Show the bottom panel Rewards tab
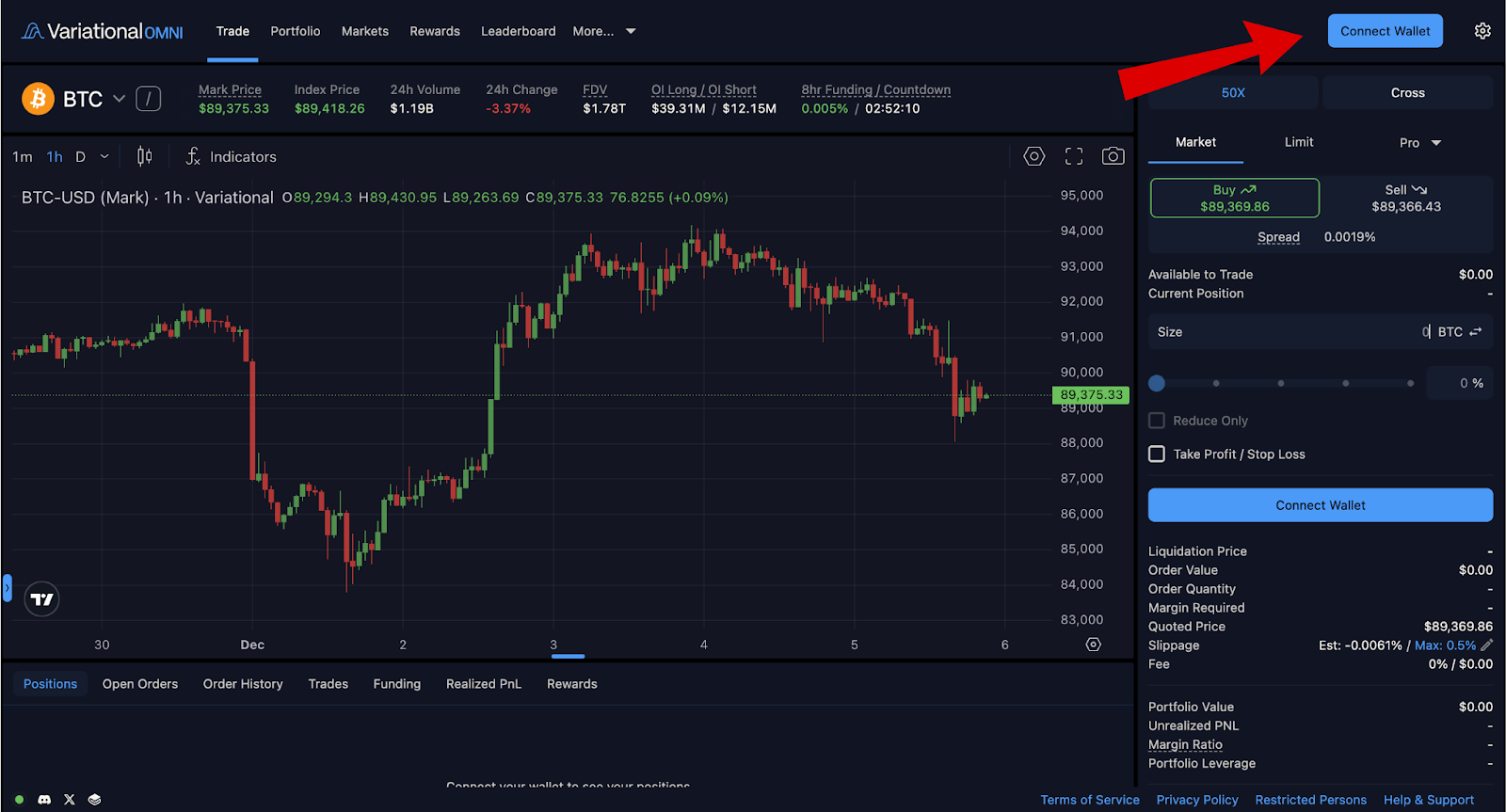Image resolution: width=1506 pixels, height=812 pixels. pyautogui.click(x=572, y=684)
